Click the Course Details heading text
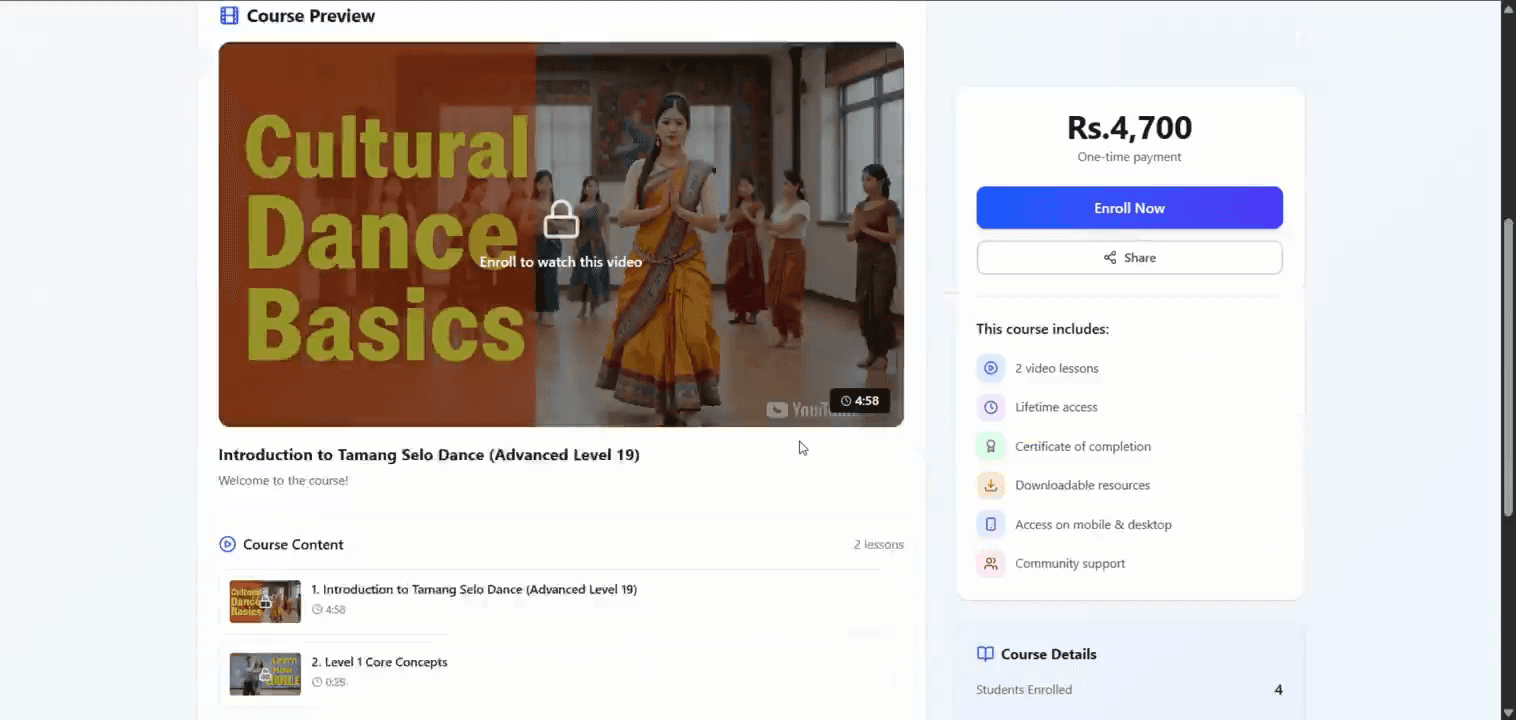Screen dimensions: 1516x720 (1049, 654)
